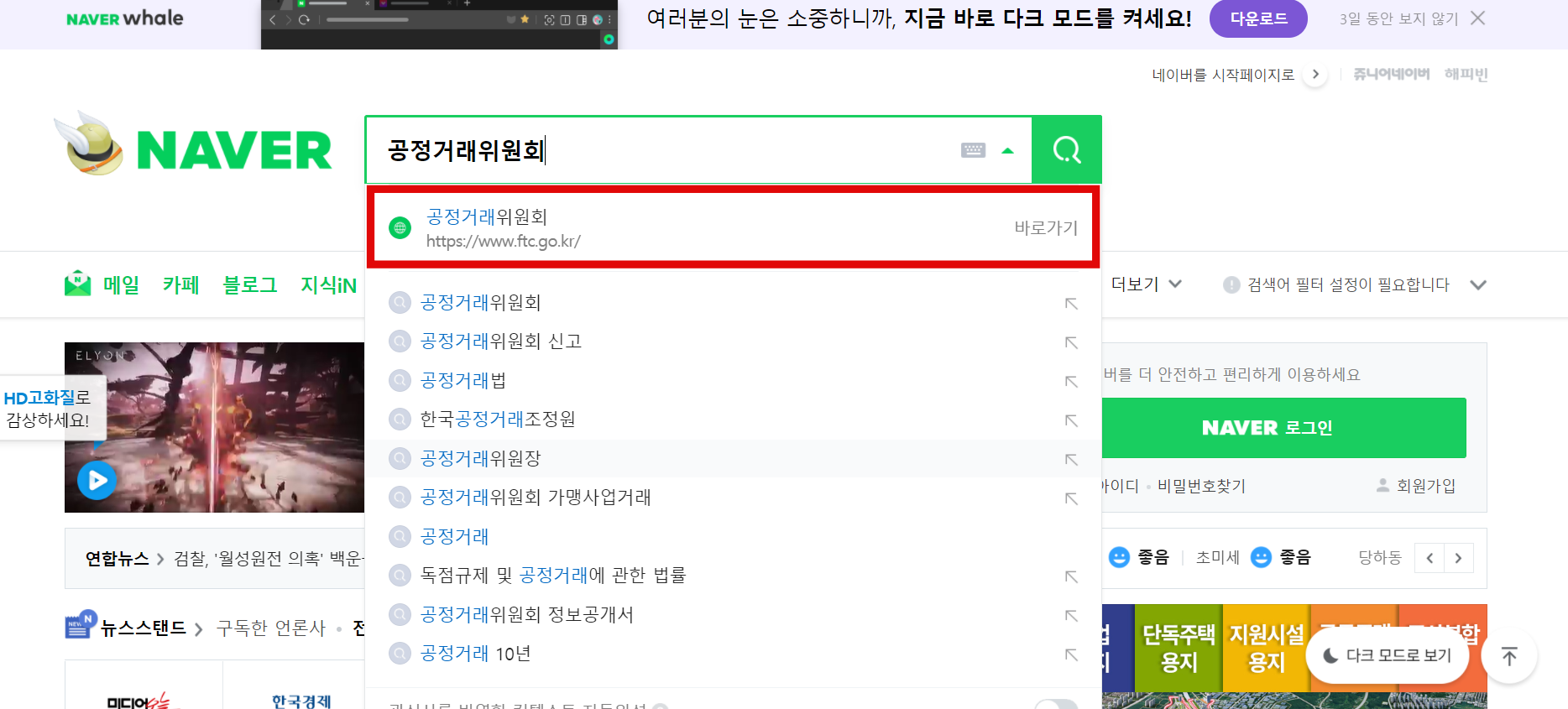Click the fill arrow for 가맹사업거래 row

[x=1071, y=498]
